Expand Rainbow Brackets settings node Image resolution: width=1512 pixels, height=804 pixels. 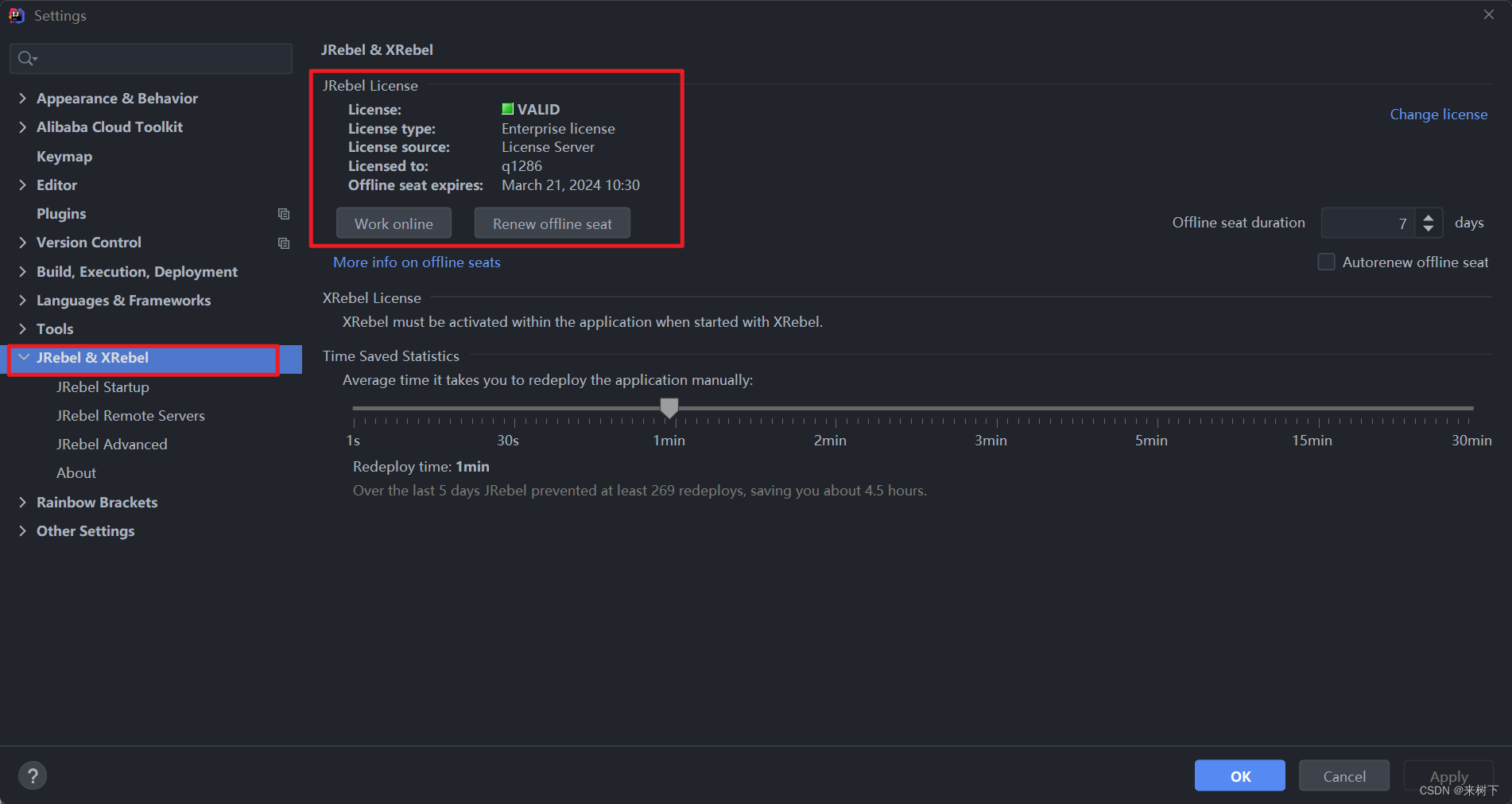point(22,502)
